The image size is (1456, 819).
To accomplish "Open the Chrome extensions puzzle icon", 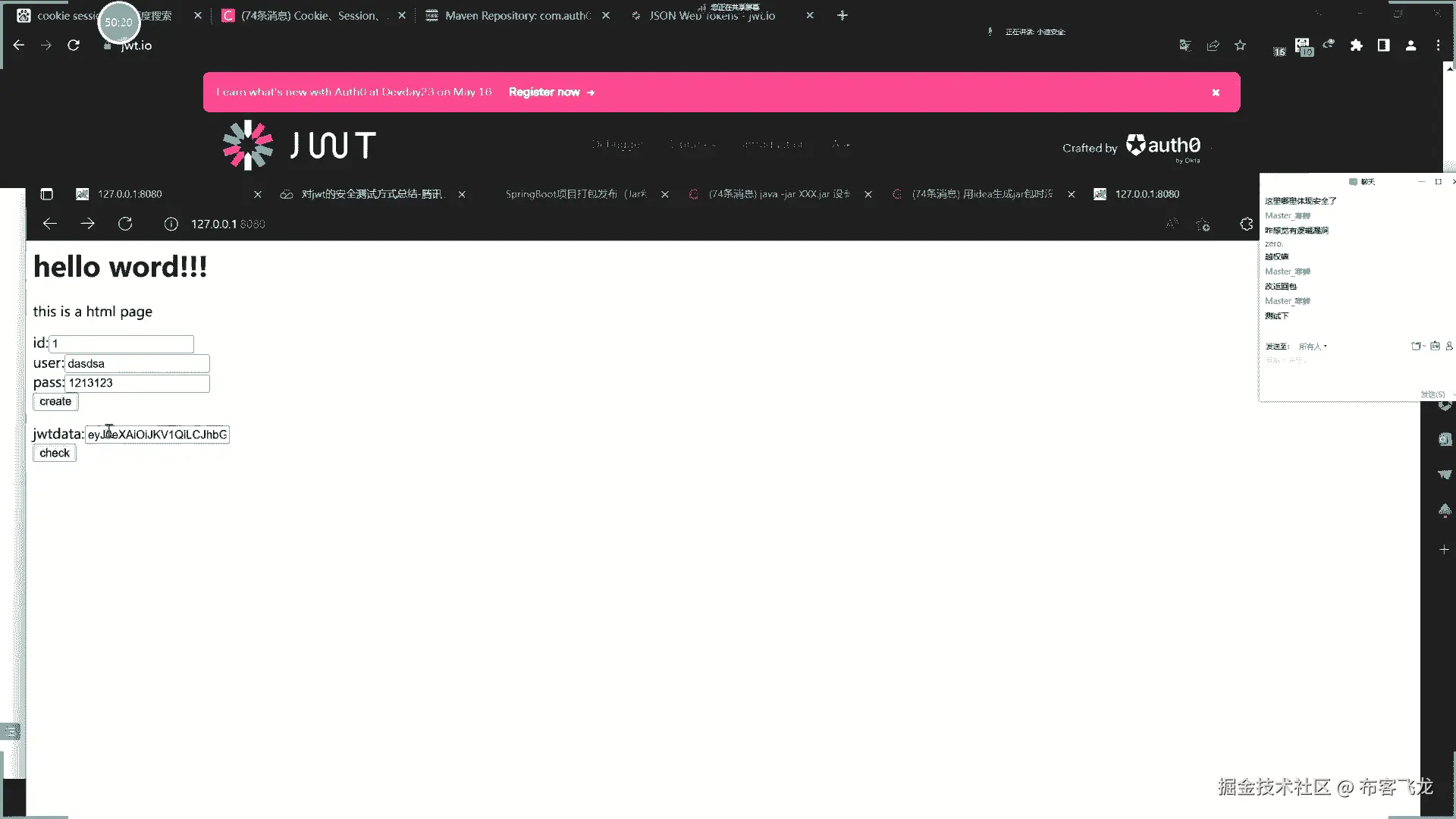I will point(1356,45).
